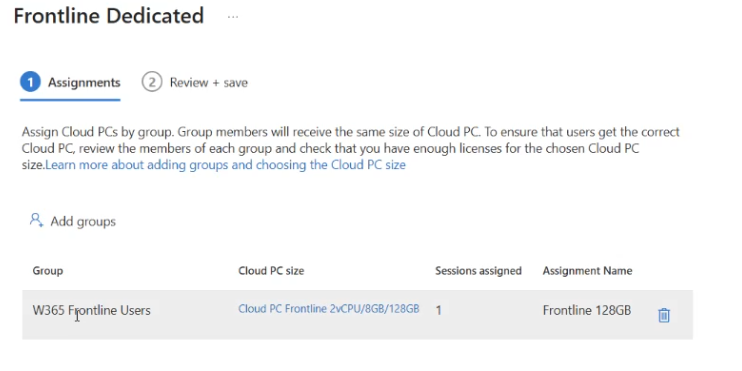Viewport: 742px width, 371px height.
Task: Open Learn more about adding groups link
Action: pyautogui.click(x=225, y=165)
